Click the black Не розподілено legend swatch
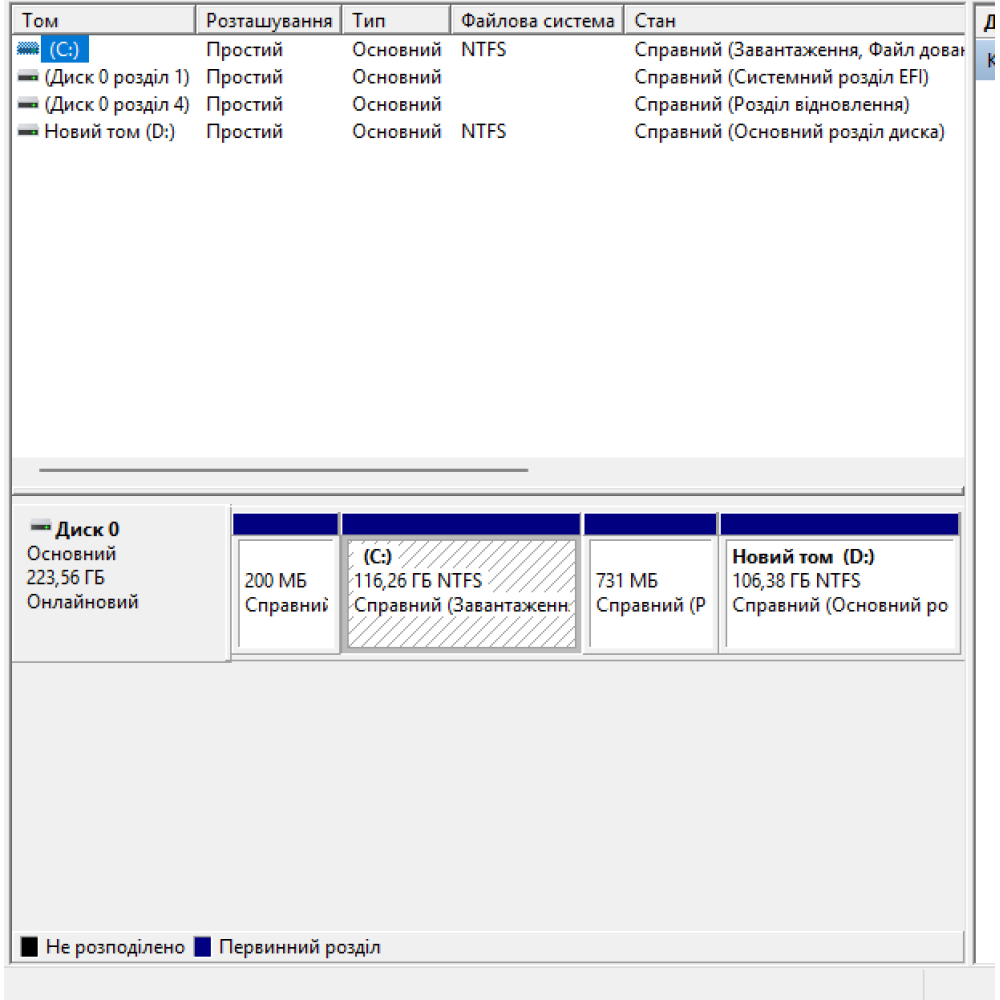Image resolution: width=1000 pixels, height=1000 pixels. tap(30, 946)
